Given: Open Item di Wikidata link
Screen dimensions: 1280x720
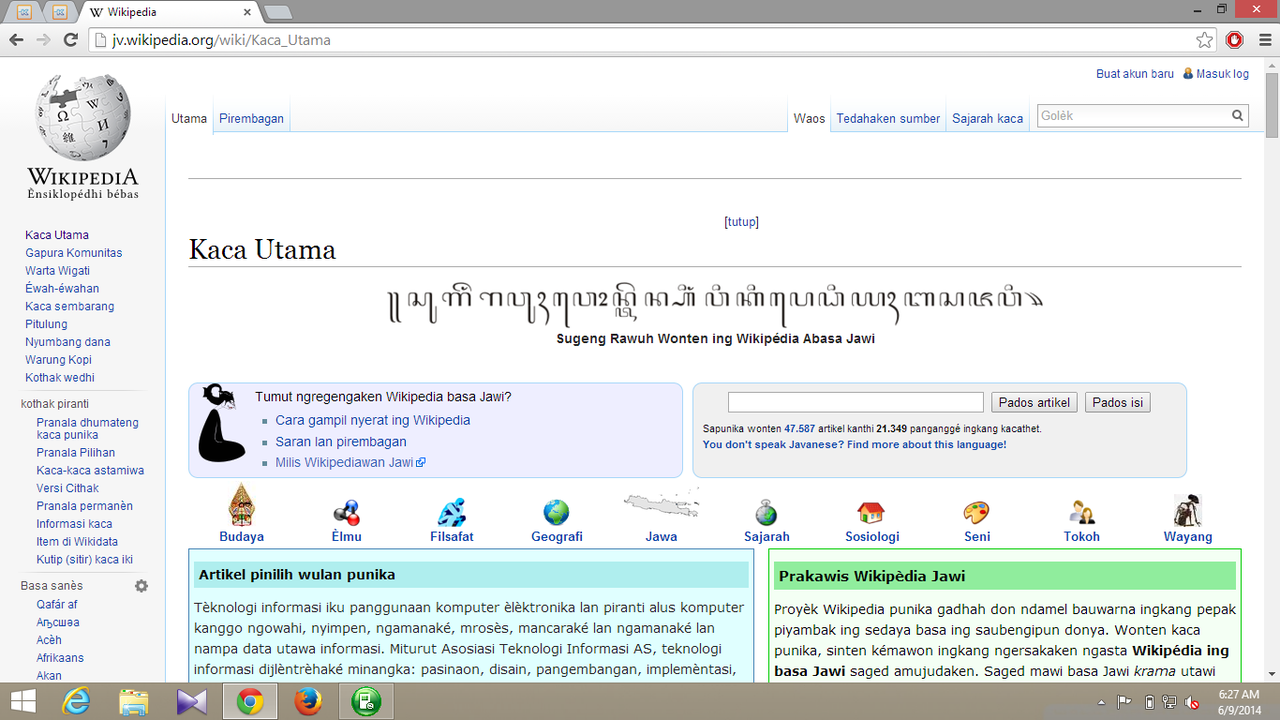Looking at the screenshot, I should pyautogui.click(x=77, y=542).
